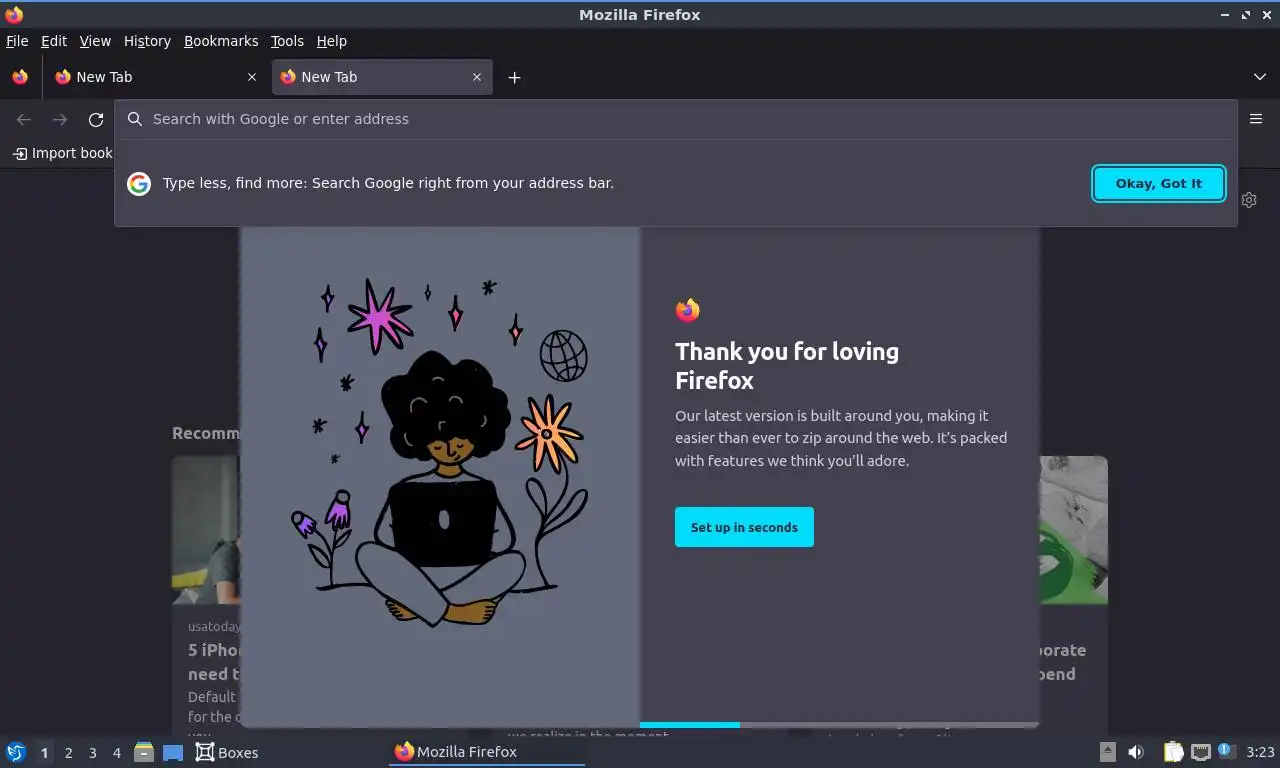Viewport: 1280px width, 768px height.
Task: Click the pinned Firefox tab icon
Action: (x=20, y=77)
